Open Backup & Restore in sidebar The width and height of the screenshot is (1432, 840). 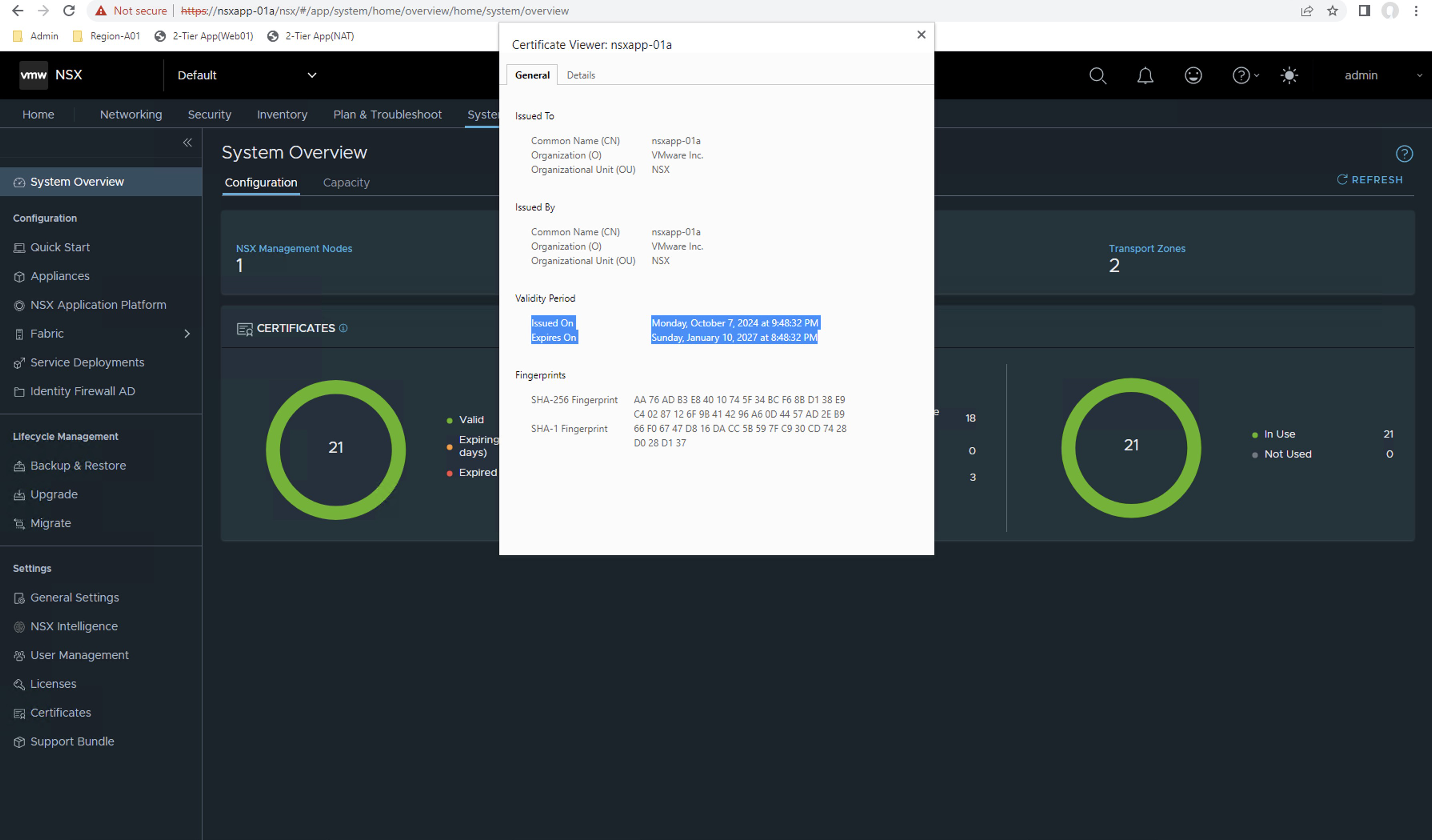[x=78, y=466]
